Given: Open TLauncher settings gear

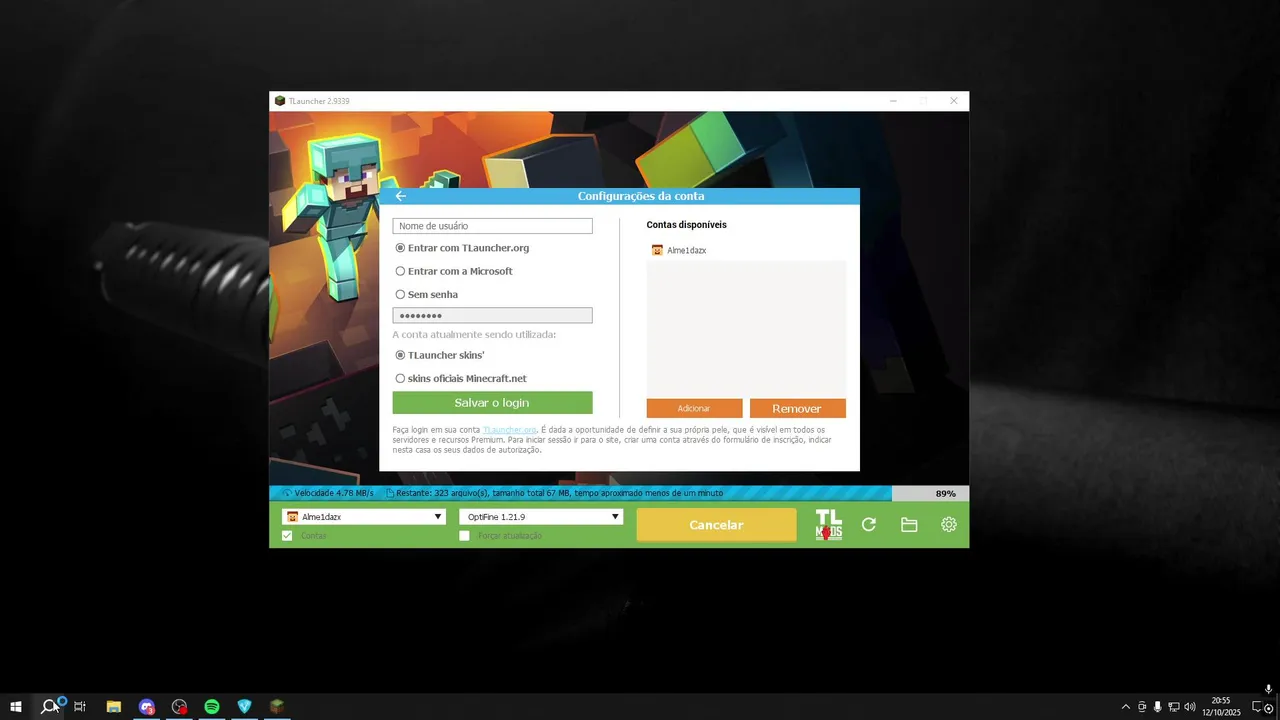Looking at the screenshot, I should pyautogui.click(x=949, y=525).
